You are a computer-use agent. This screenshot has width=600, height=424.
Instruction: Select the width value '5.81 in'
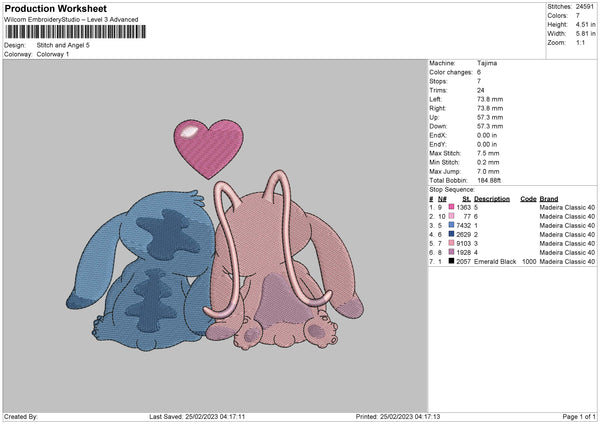click(585, 34)
